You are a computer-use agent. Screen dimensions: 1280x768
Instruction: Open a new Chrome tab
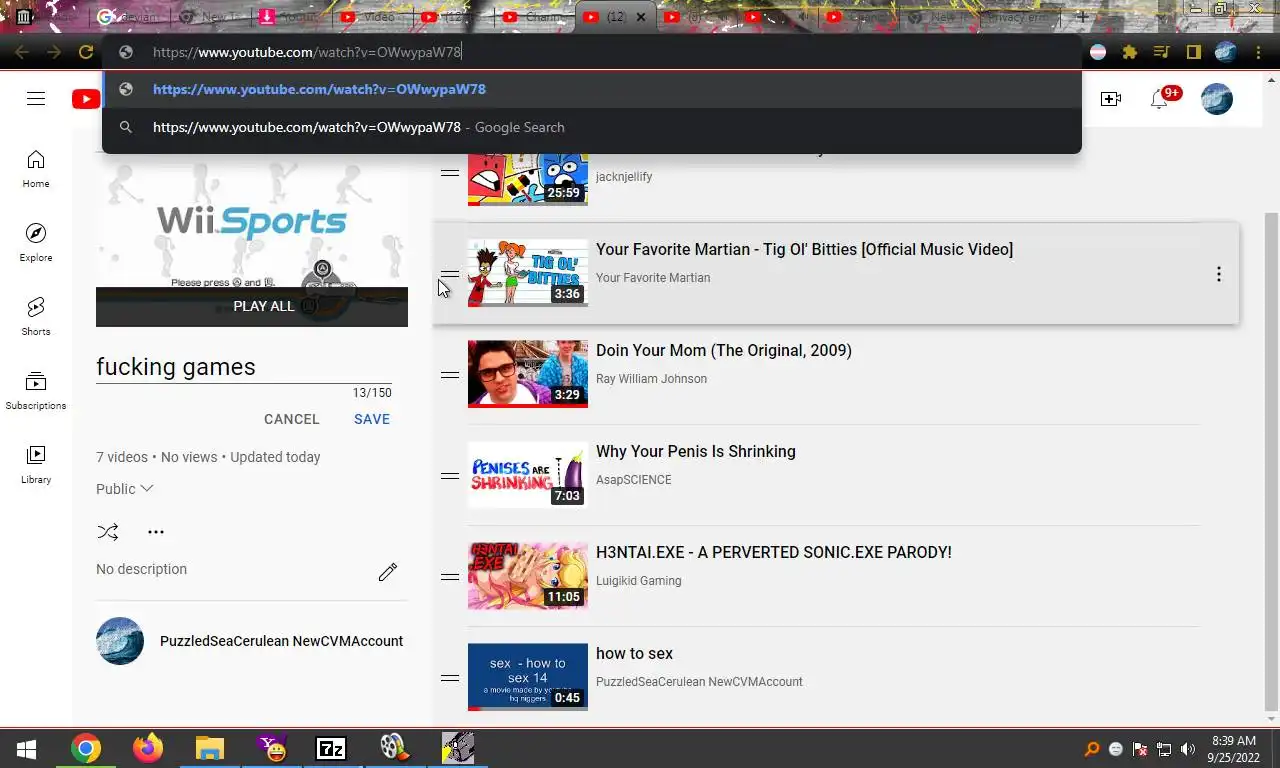pyautogui.click(x=1082, y=17)
